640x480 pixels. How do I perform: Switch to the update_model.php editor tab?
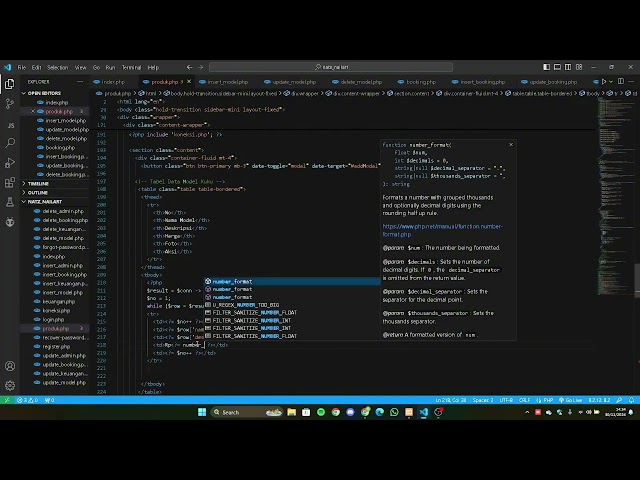pos(292,82)
